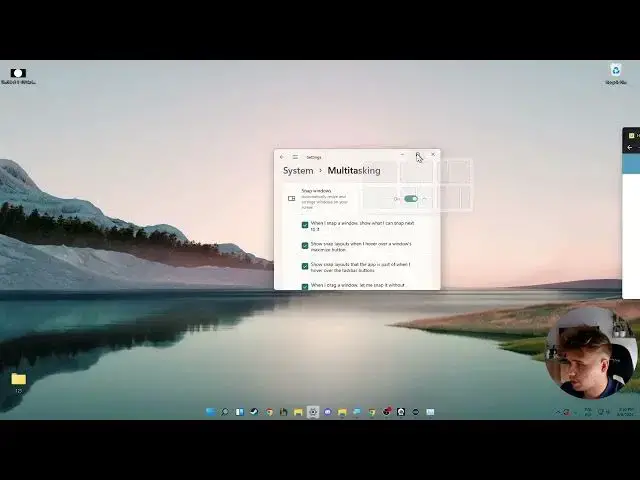The height and width of the screenshot is (480, 640).
Task: Turn off the Snap windows toggle
Action: pos(411,199)
